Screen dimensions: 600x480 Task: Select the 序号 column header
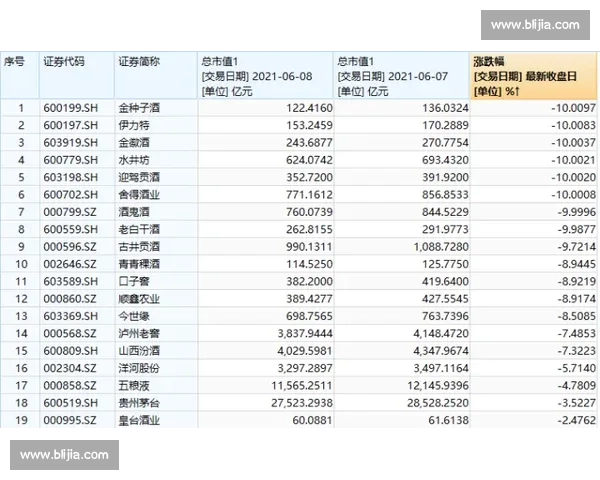[20, 76]
